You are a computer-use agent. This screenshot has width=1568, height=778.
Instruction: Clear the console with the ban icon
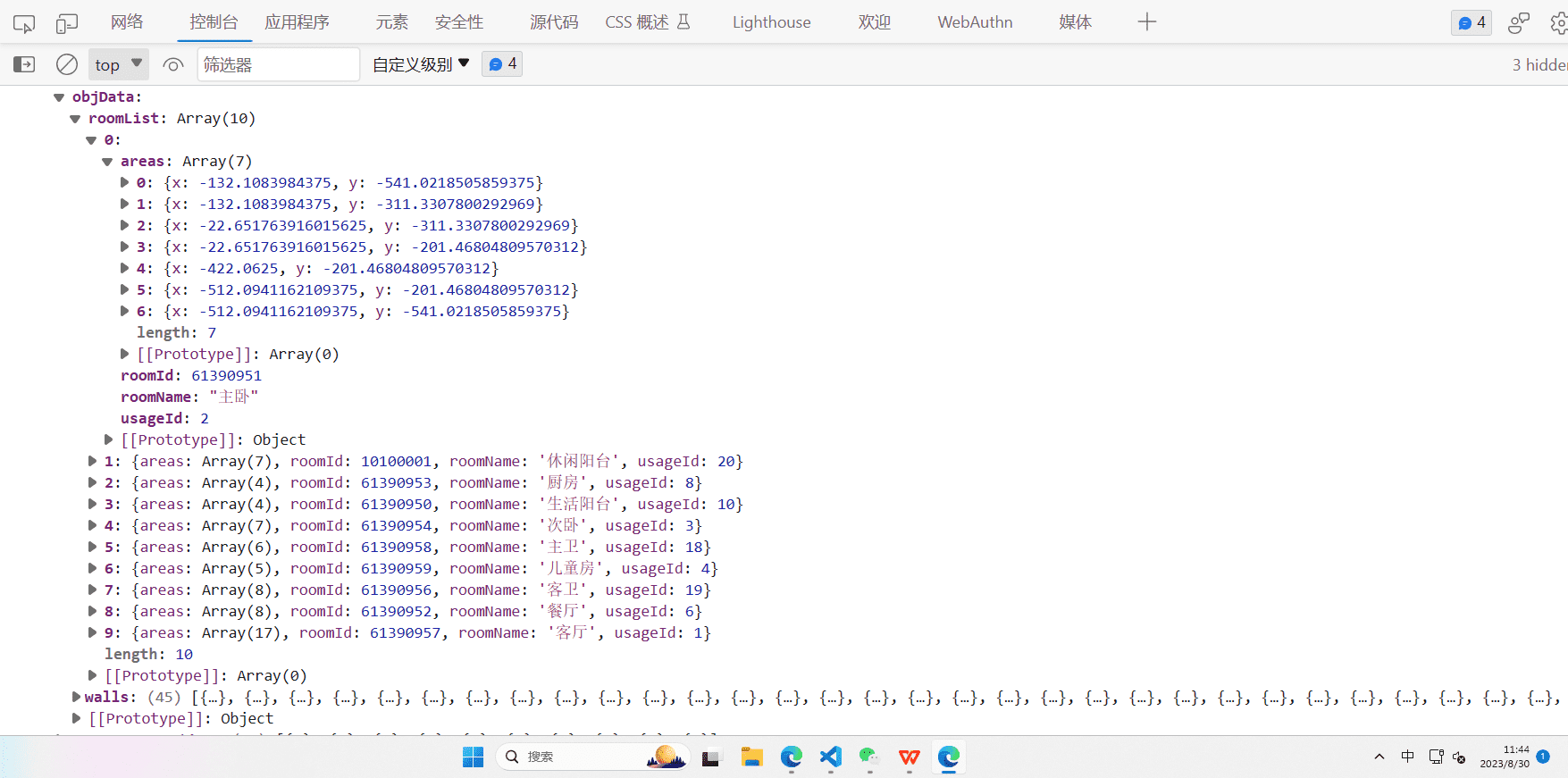pyautogui.click(x=67, y=64)
